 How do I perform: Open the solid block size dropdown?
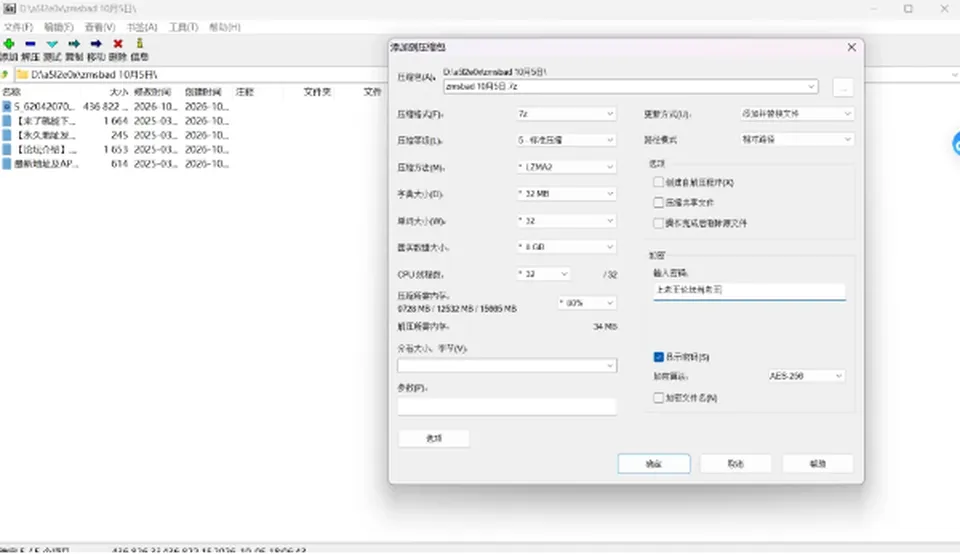(566, 247)
